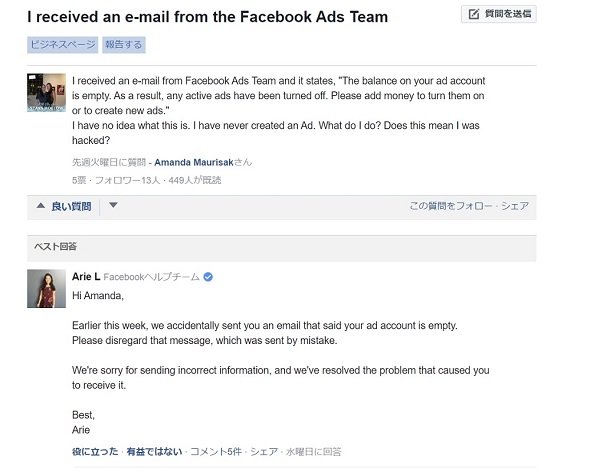590x472 pixels.
Task: Mark as 良い質問
Action: tap(71, 206)
